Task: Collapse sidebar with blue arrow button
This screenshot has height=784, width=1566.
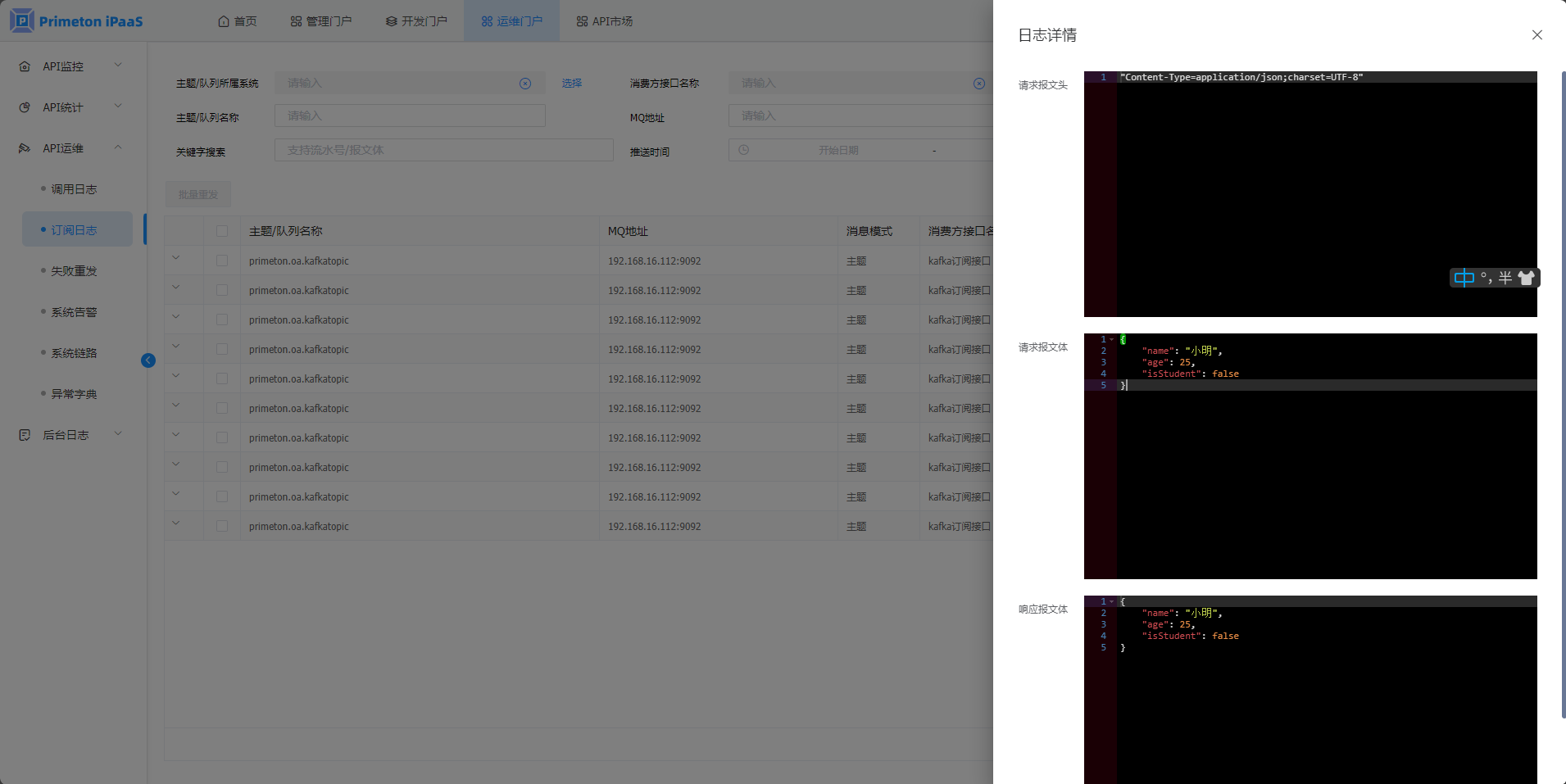Action: coord(148,360)
